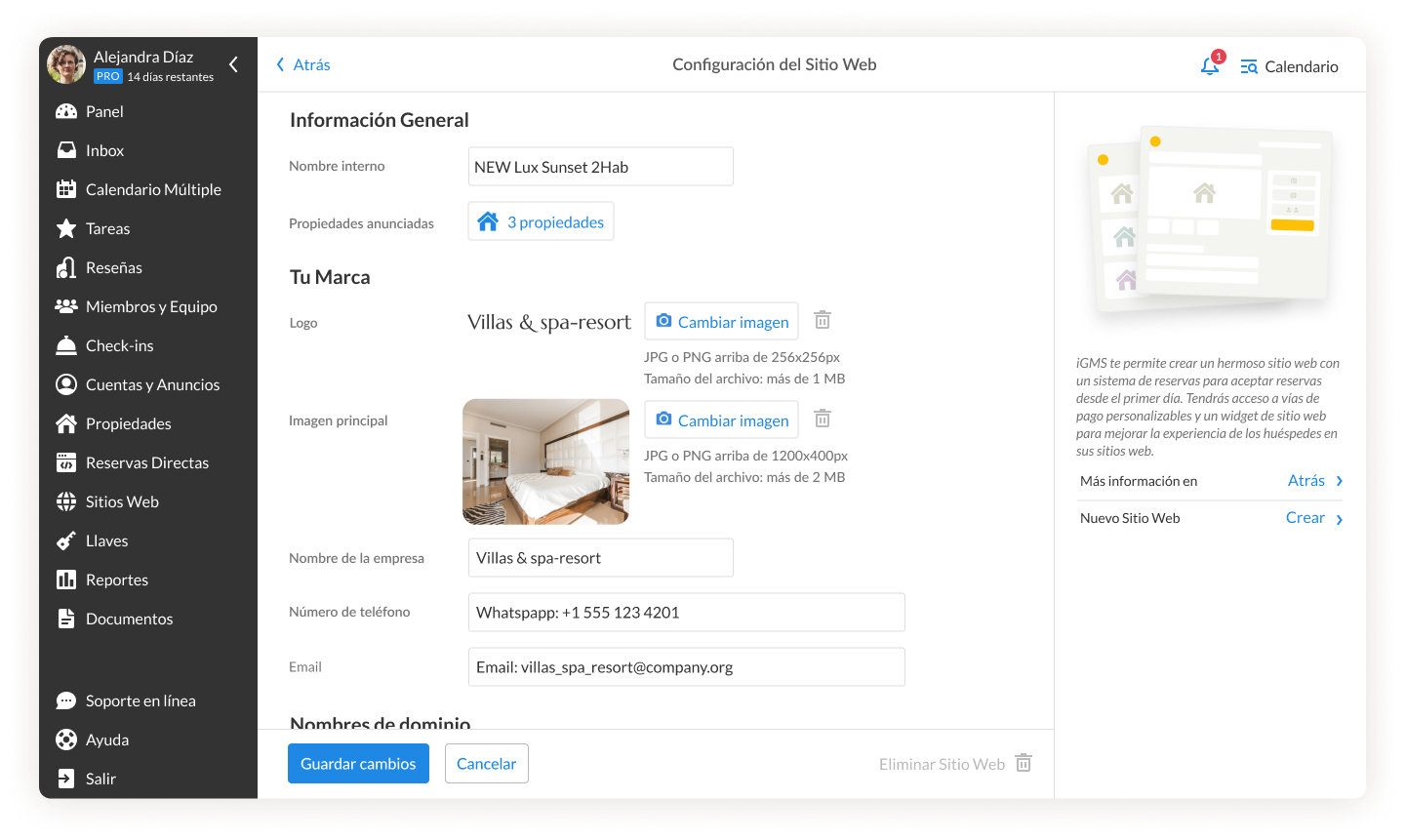This screenshot has height=840, width=1406.
Task: Click Cambiar imagen for the logo
Action: [x=722, y=321]
